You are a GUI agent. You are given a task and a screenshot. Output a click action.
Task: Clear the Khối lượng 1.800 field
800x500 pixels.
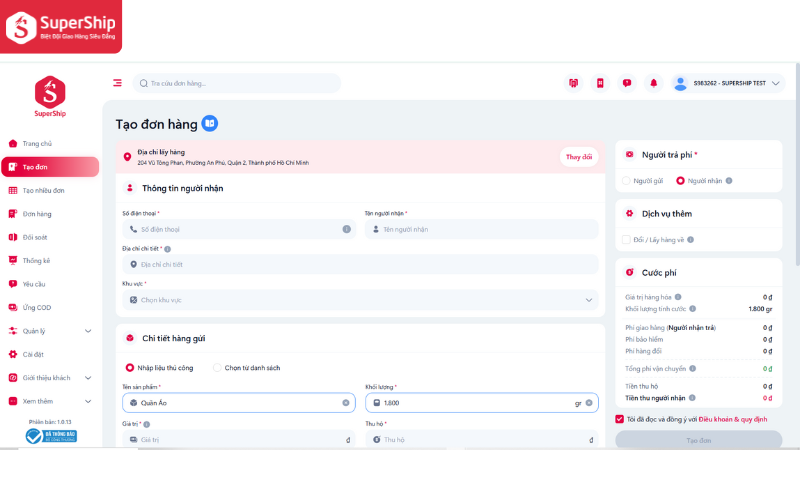tap(589, 403)
